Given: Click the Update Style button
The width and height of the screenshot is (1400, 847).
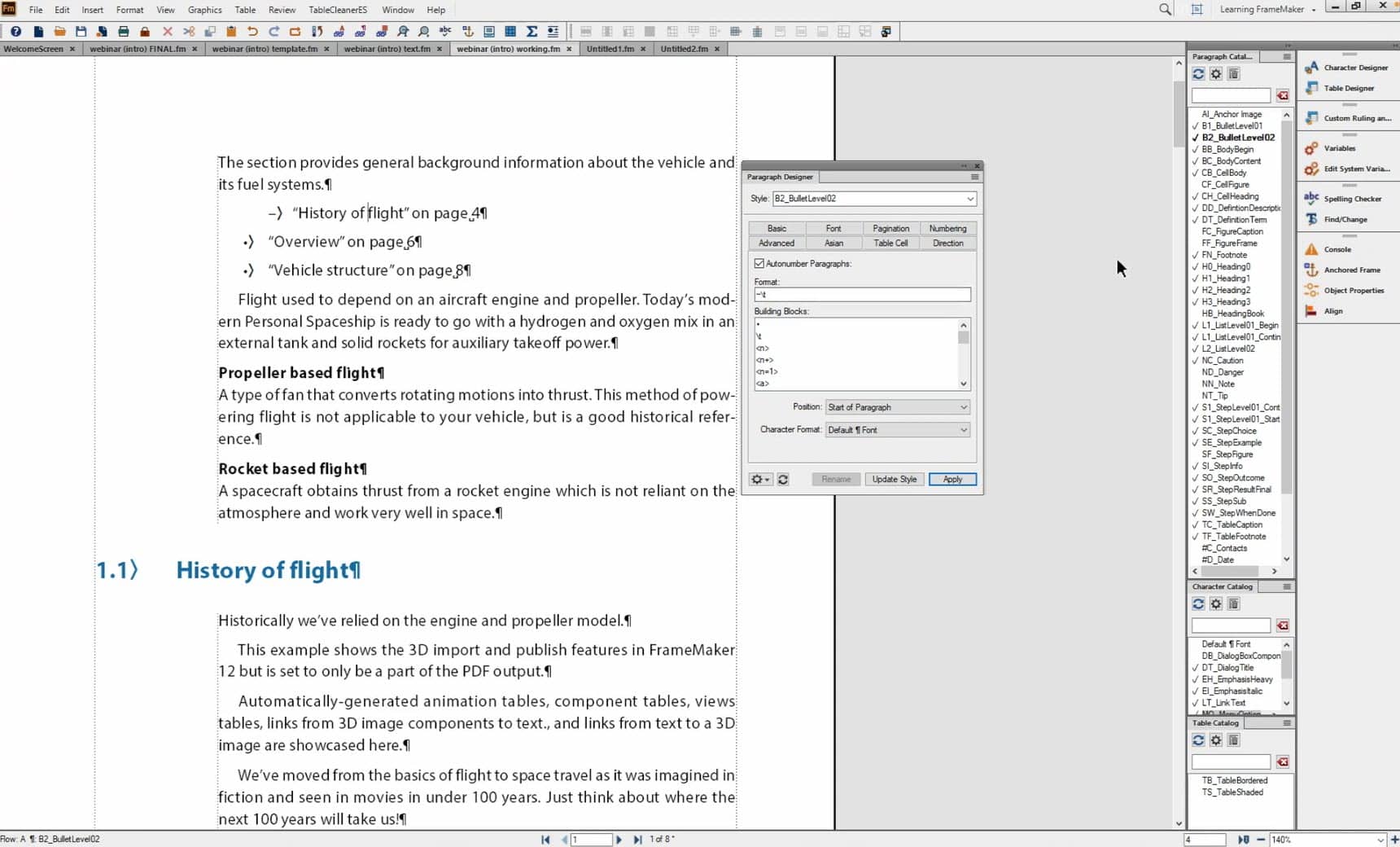Looking at the screenshot, I should (x=894, y=480).
